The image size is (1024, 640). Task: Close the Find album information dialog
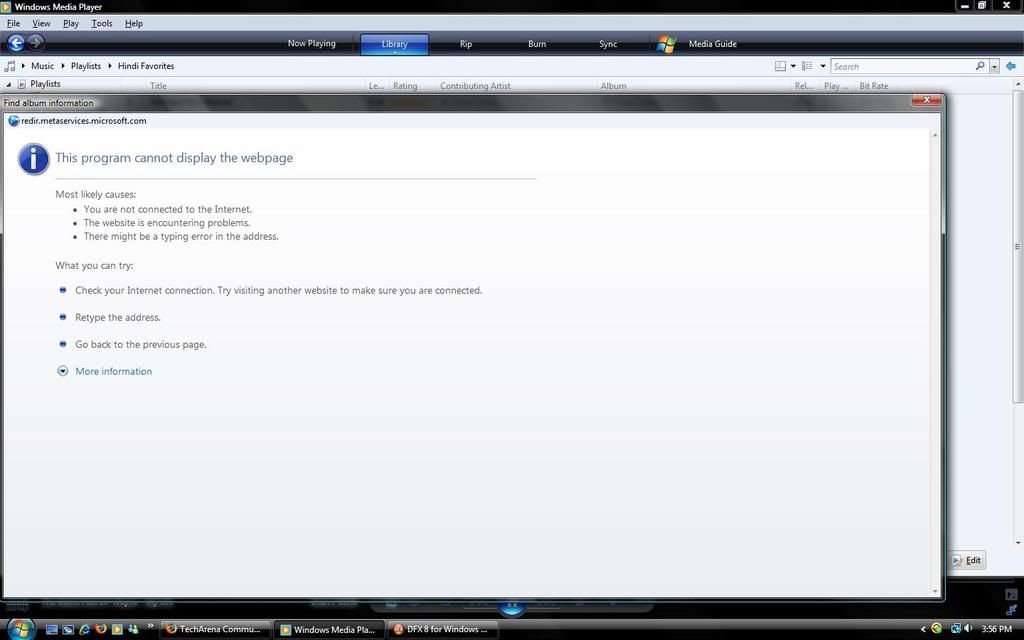pyautogui.click(x=927, y=100)
